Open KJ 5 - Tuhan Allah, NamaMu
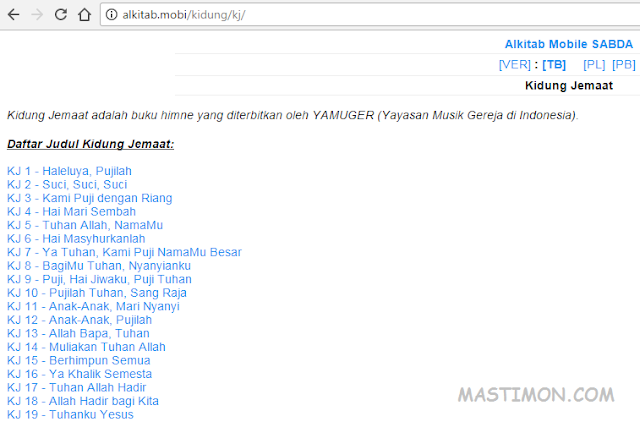 [85, 225]
